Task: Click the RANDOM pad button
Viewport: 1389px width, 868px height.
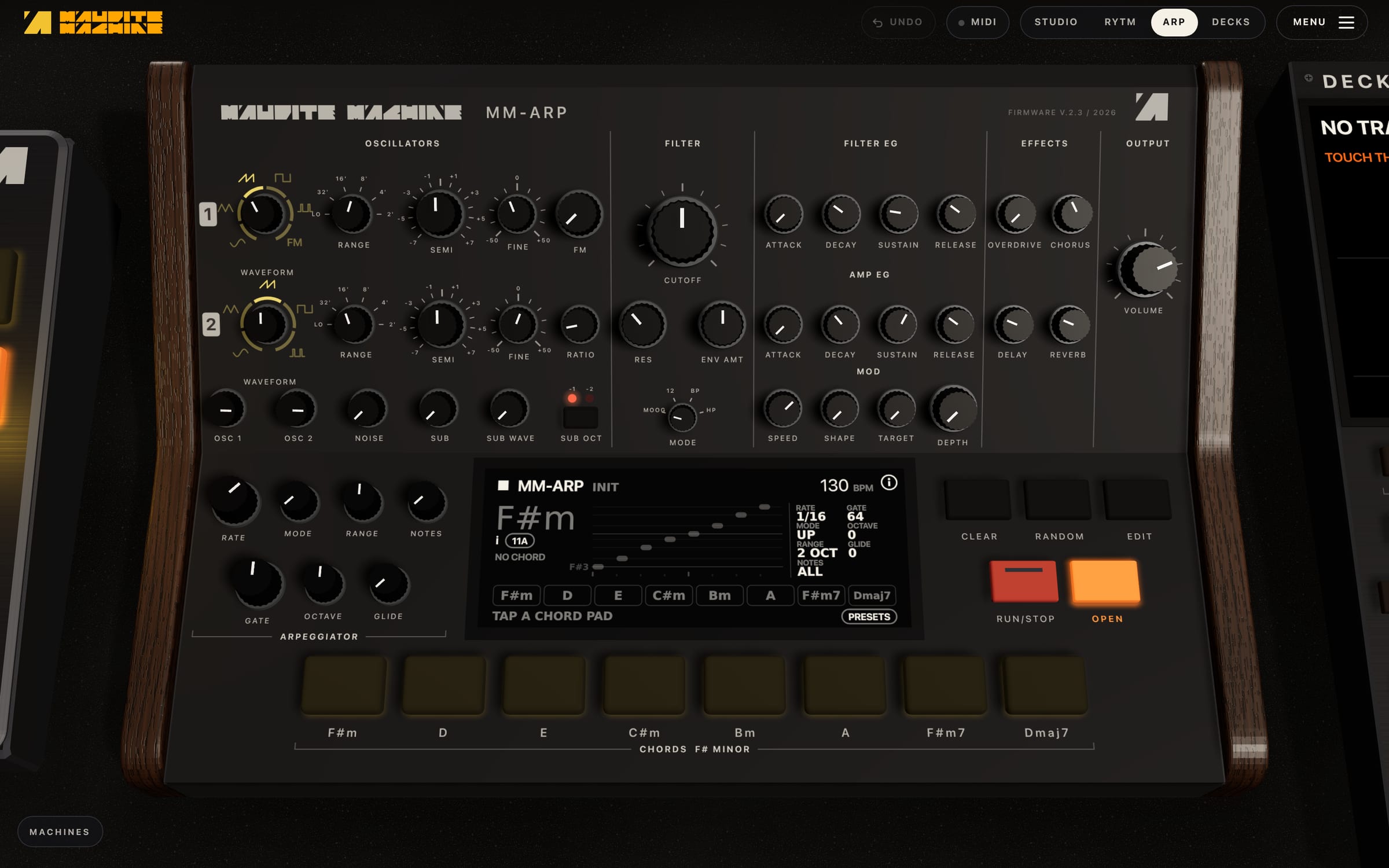Action: 1057,499
